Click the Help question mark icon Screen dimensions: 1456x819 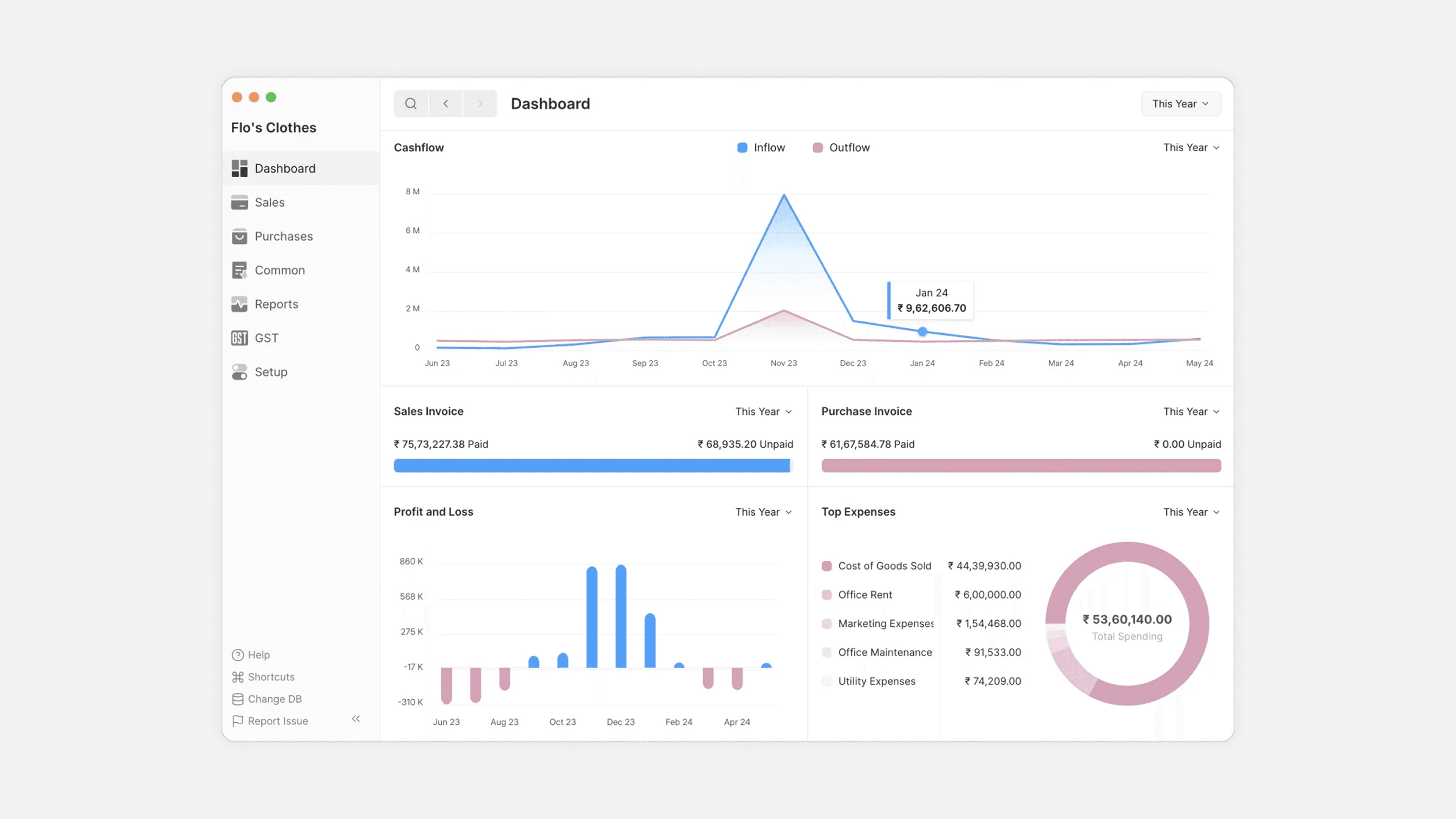[238, 655]
